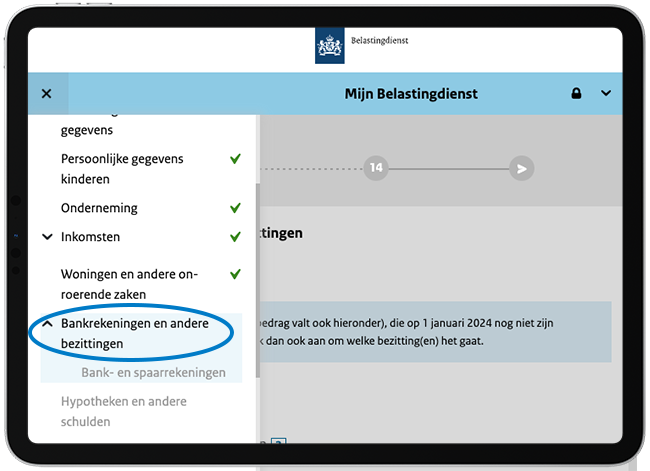The width and height of the screenshot is (650, 471).
Task: Open the header chevron dropdown beside the lock
Action: (605, 94)
